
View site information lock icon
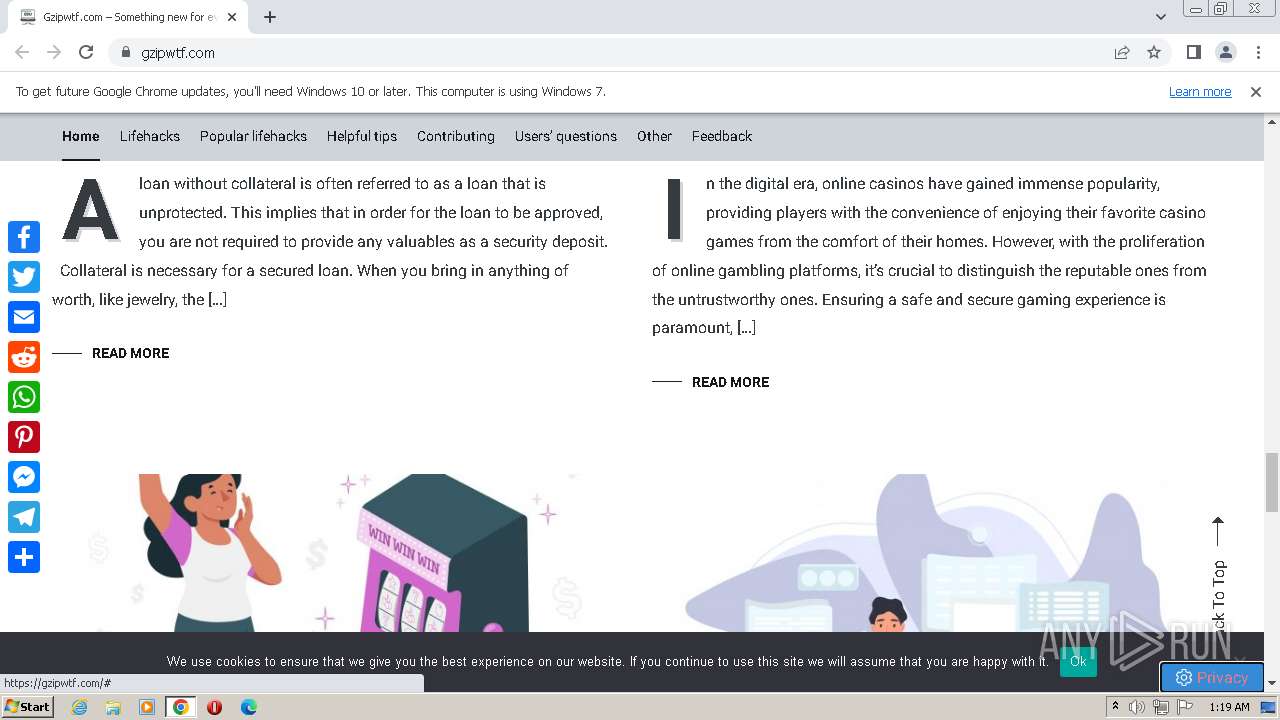pos(126,52)
